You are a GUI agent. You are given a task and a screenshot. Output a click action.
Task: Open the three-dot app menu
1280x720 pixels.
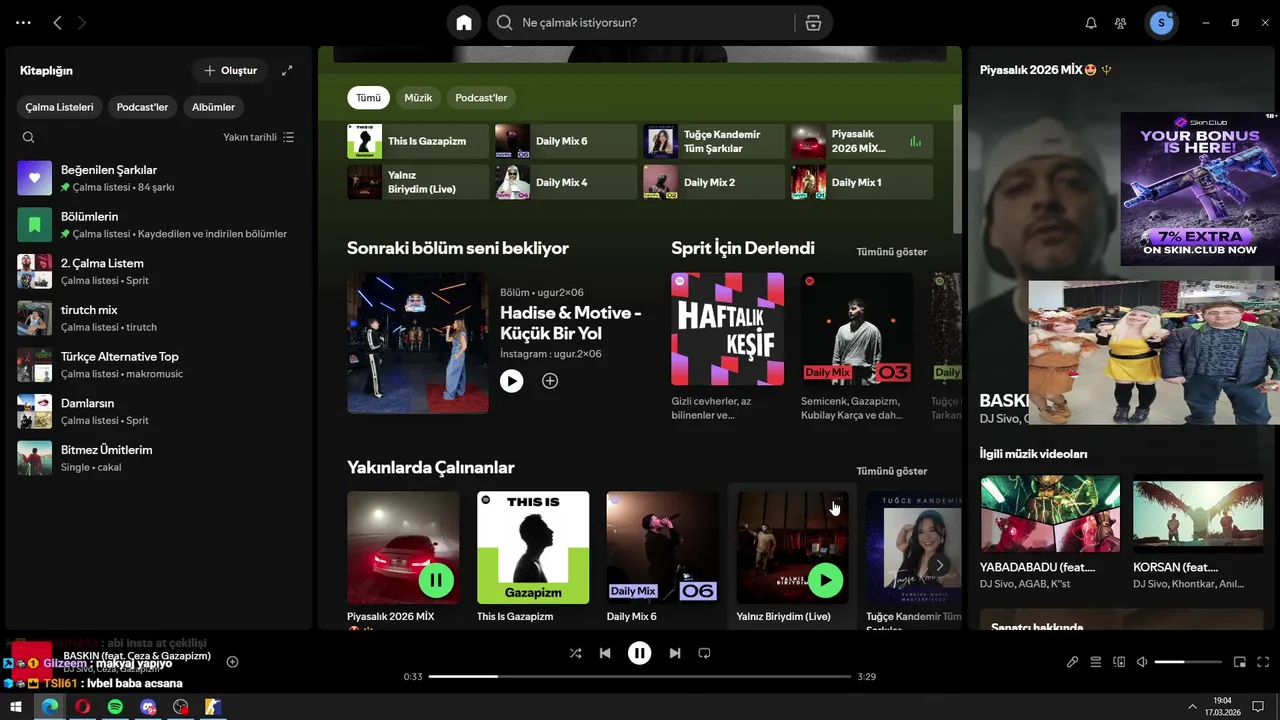tap(24, 22)
